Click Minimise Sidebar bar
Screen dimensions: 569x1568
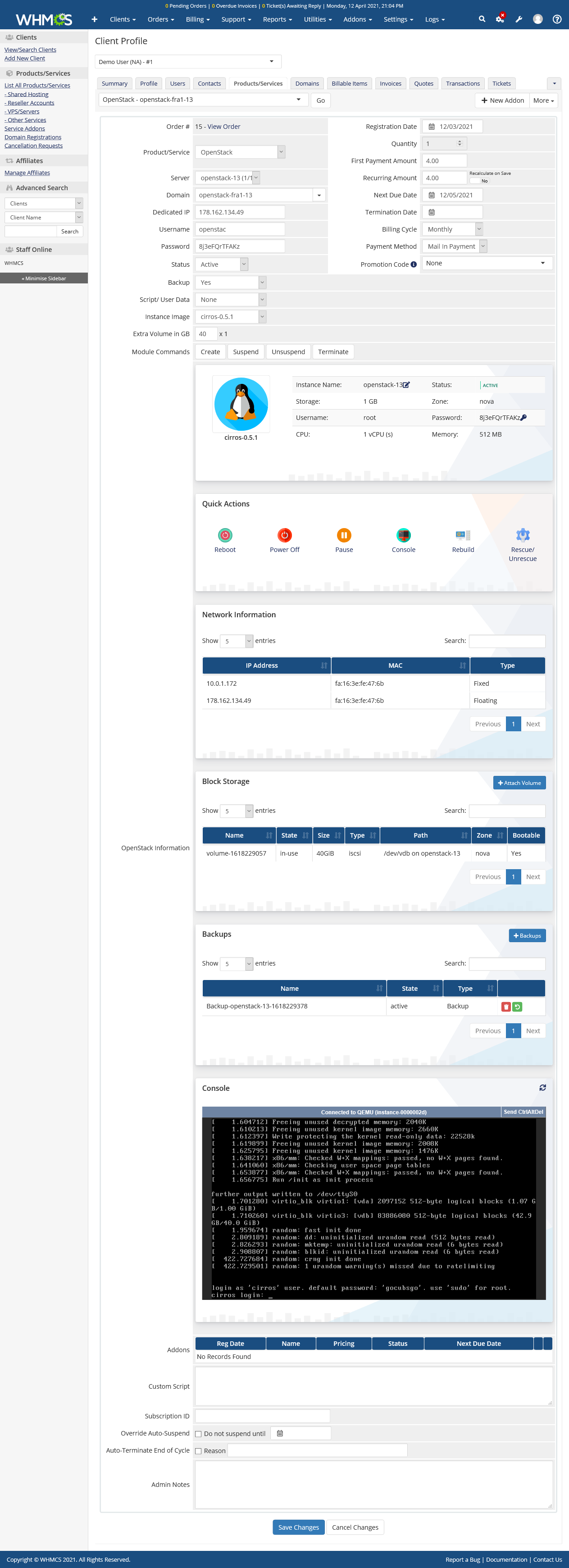coord(44,278)
